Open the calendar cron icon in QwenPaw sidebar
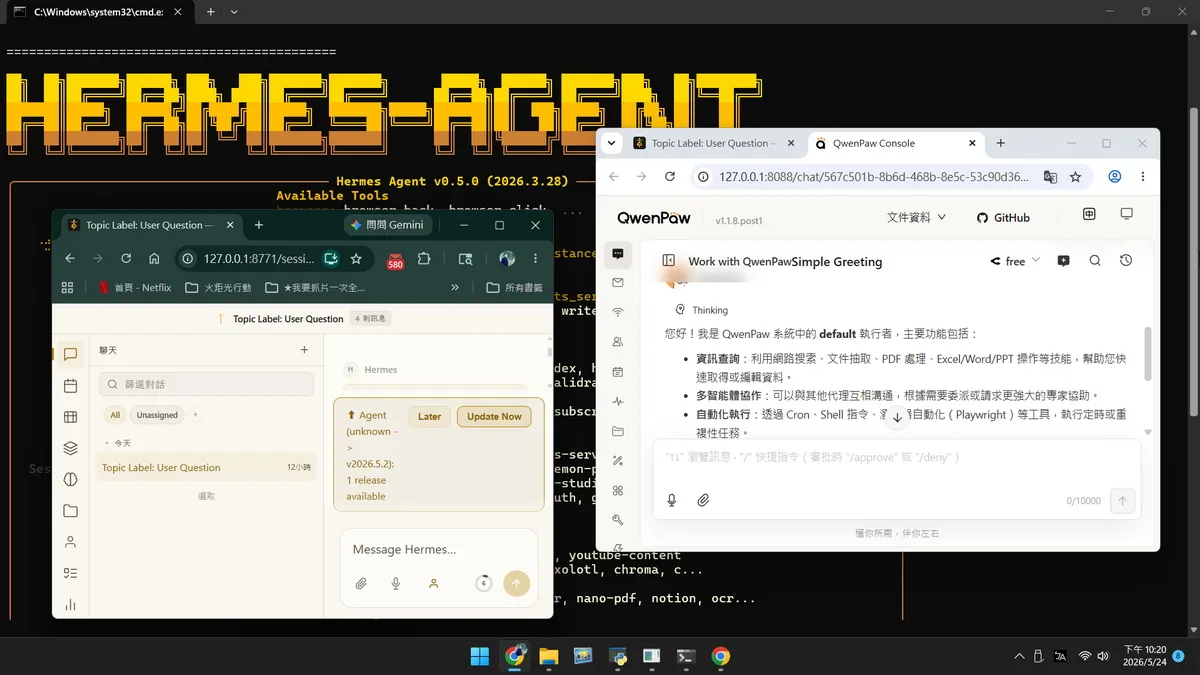This screenshot has width=1200, height=675. tap(618, 372)
